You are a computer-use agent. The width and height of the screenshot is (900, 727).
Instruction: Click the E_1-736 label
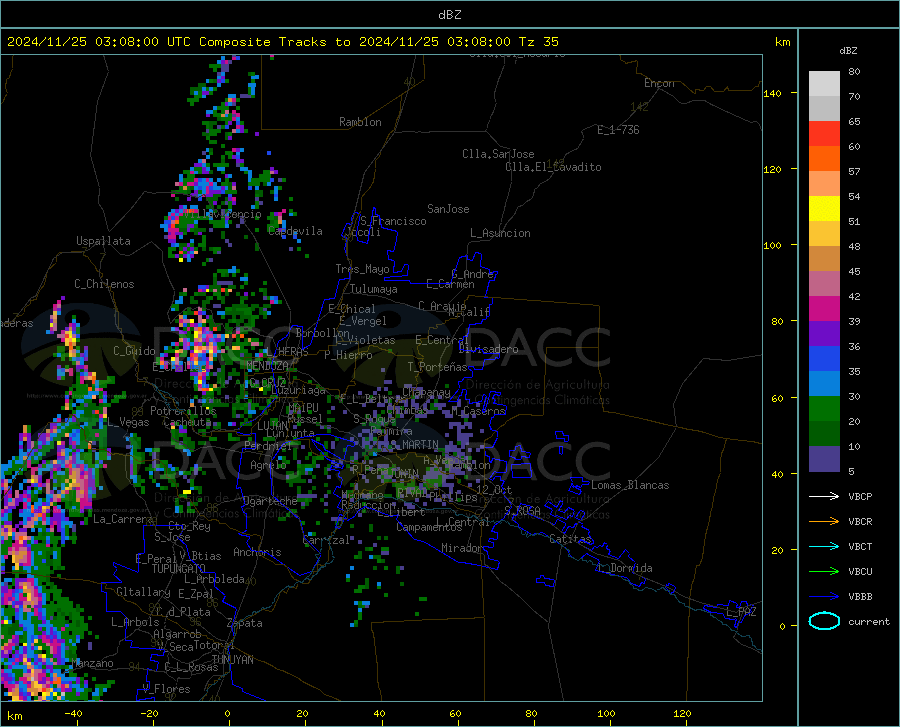point(618,130)
